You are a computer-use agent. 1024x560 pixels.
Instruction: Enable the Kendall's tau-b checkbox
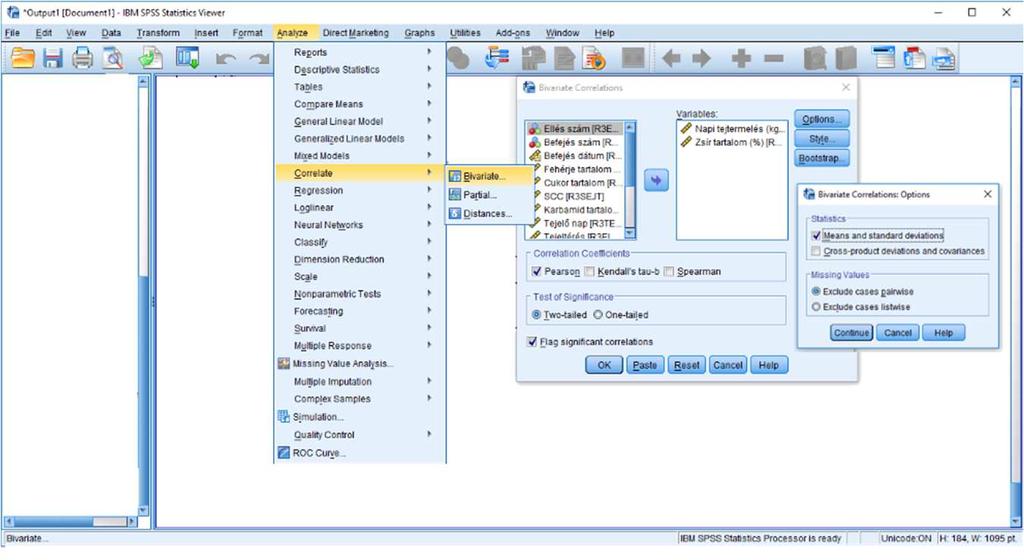pos(589,272)
